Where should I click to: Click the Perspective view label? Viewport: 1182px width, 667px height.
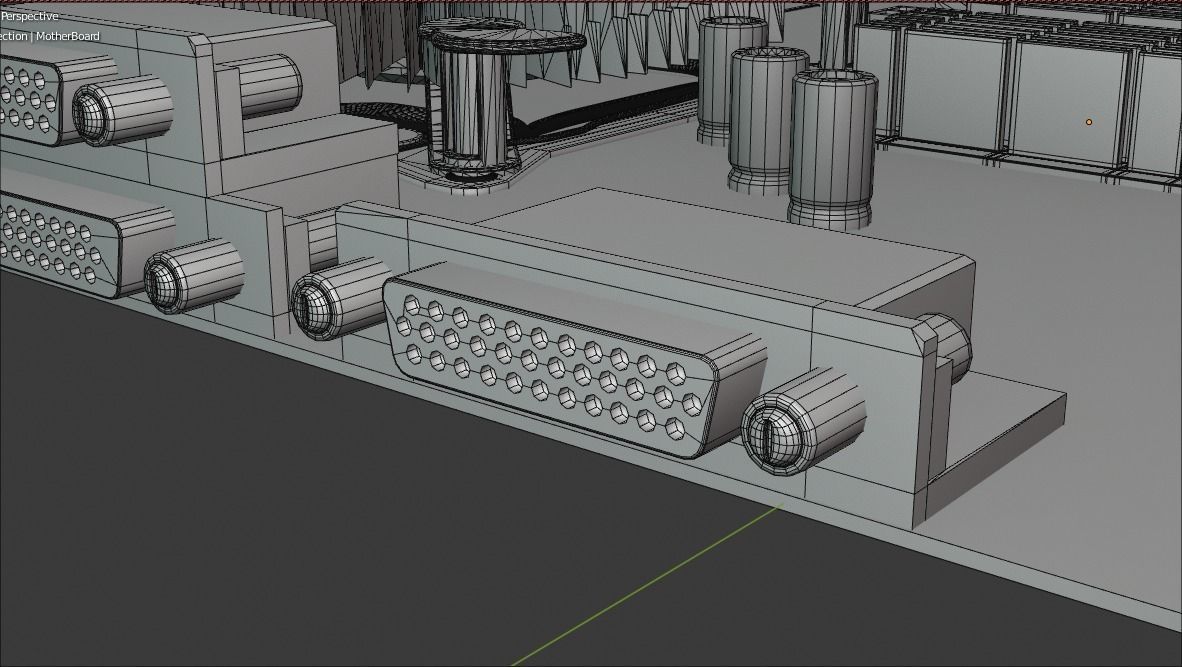(x=29, y=16)
